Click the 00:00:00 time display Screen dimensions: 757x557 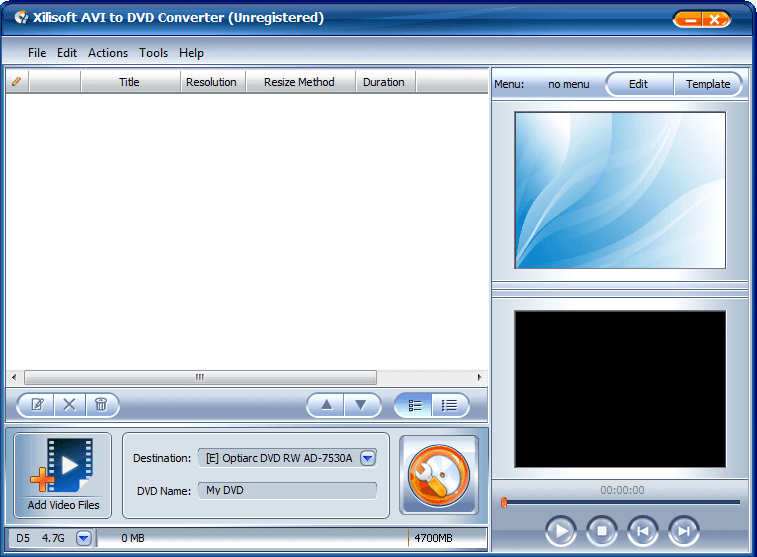tap(622, 490)
